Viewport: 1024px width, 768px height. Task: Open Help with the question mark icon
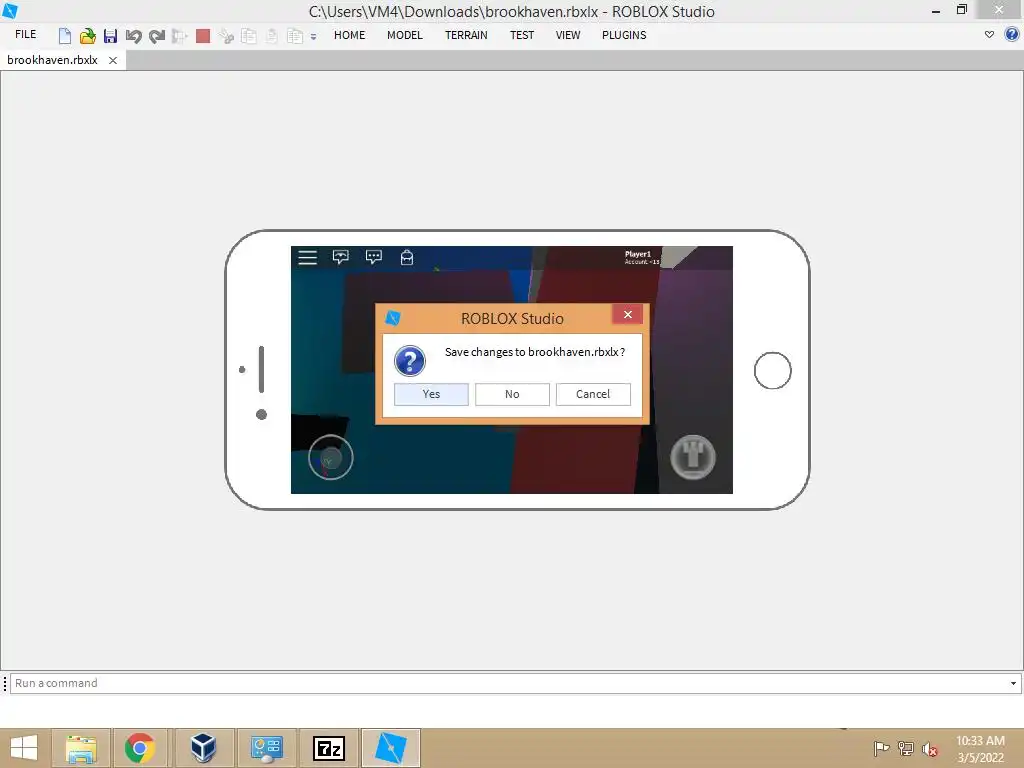click(x=1012, y=35)
